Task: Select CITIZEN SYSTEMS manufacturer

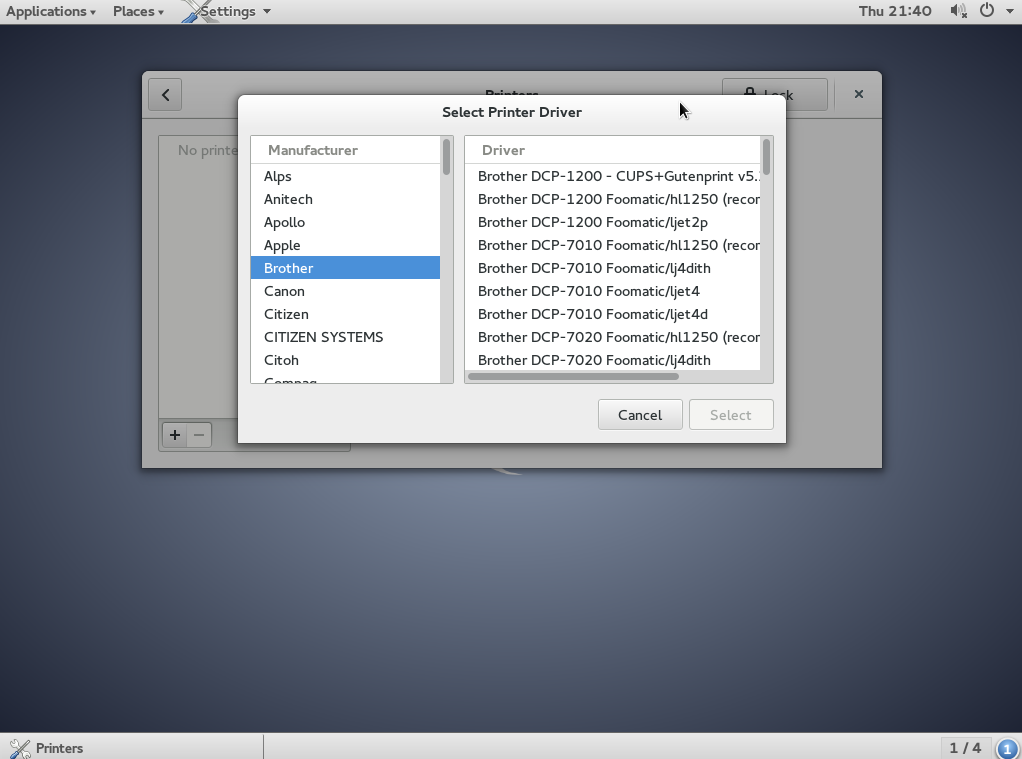Action: pyautogui.click(x=345, y=337)
